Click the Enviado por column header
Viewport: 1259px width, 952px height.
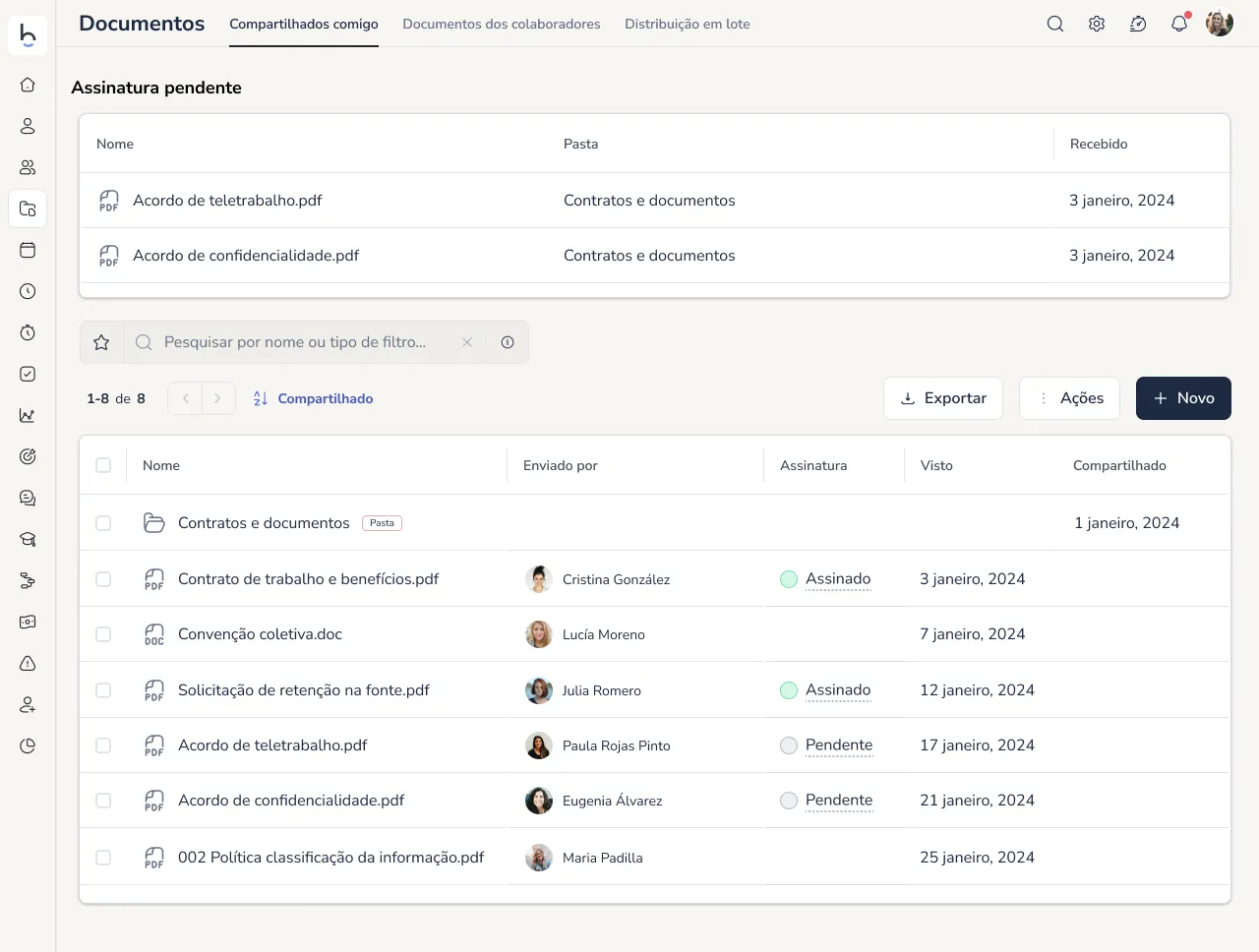pos(561,465)
